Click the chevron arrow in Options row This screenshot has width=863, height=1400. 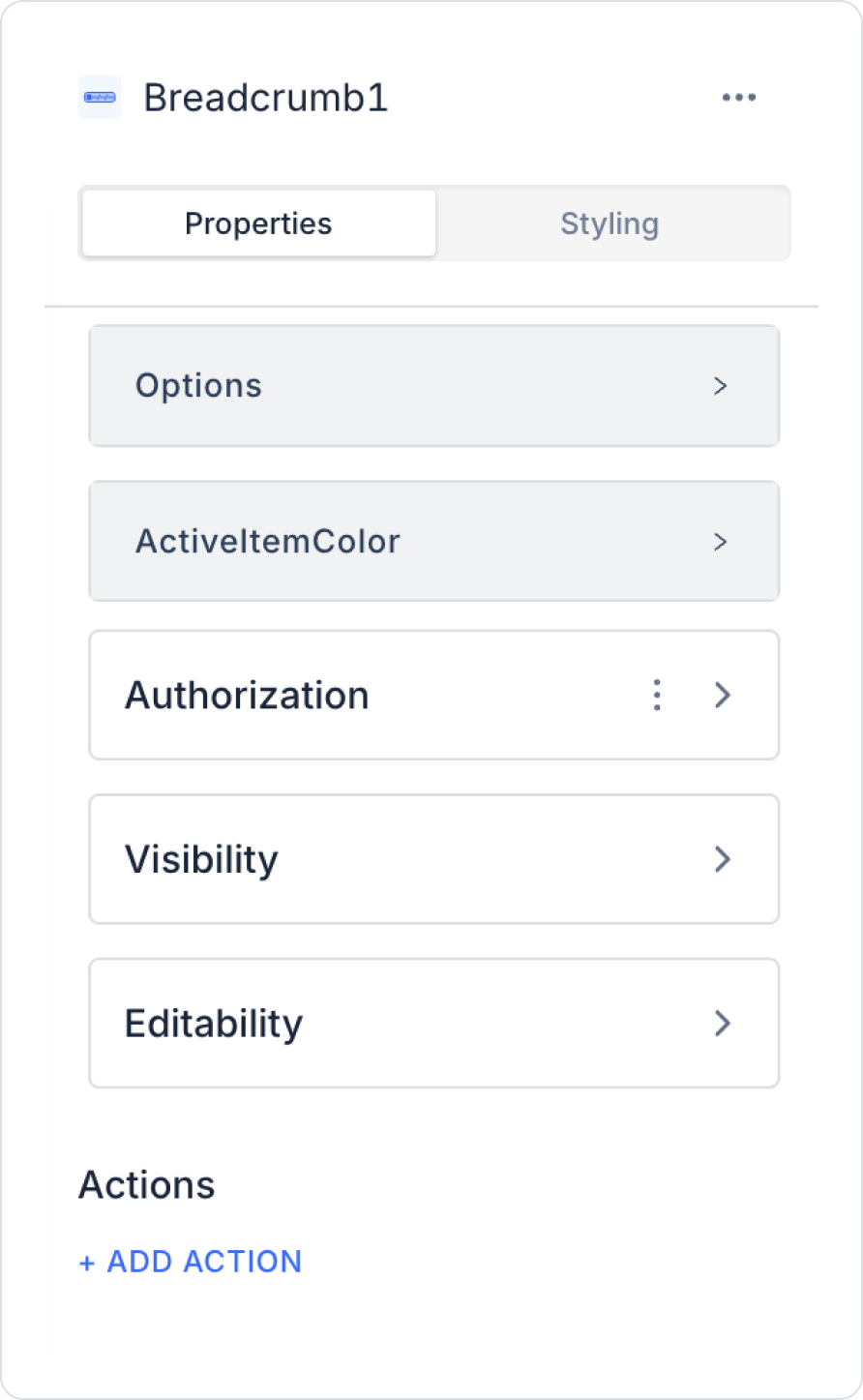[x=720, y=386]
